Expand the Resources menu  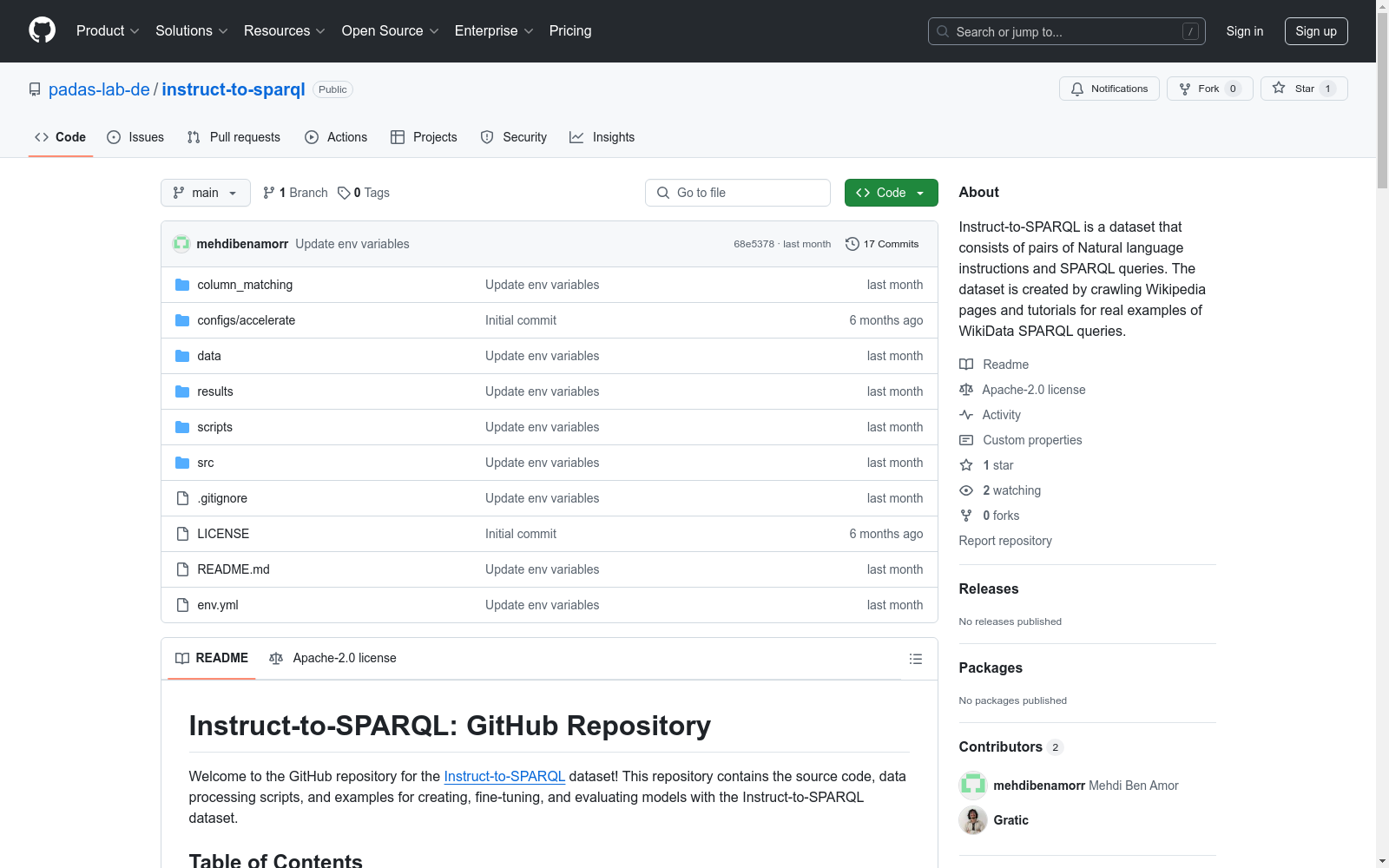[285, 31]
